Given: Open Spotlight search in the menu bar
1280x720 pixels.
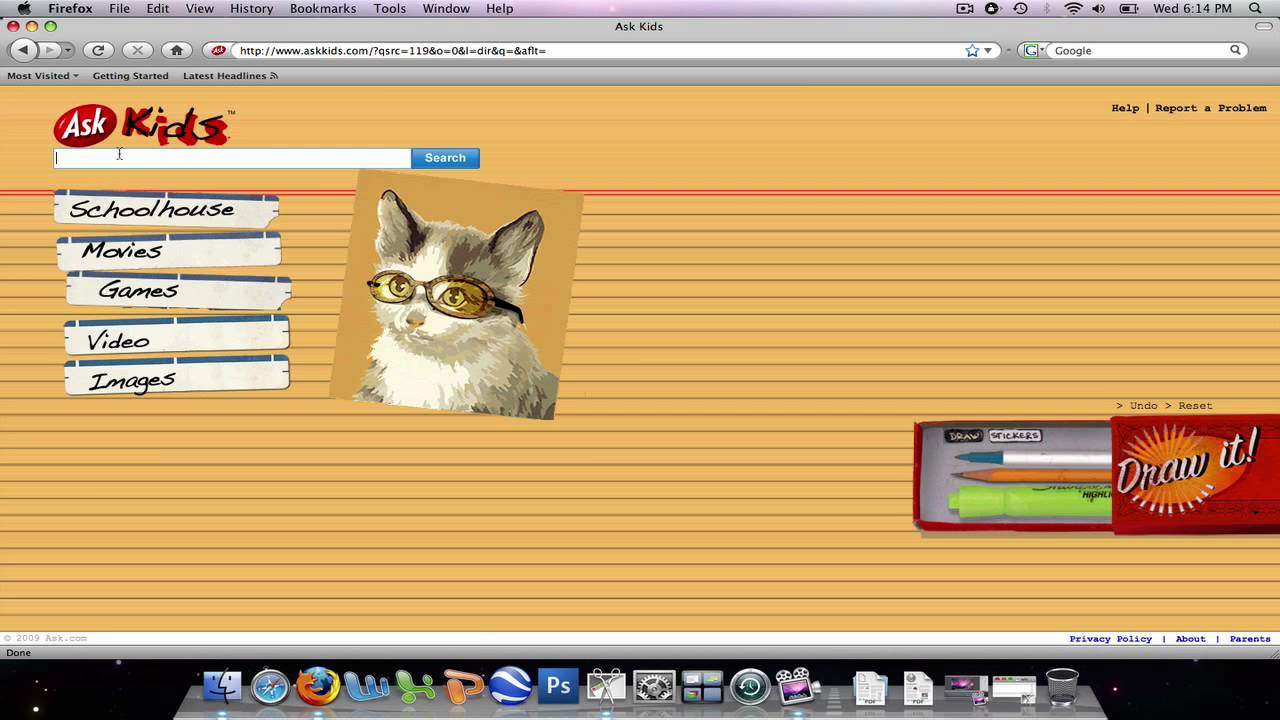Looking at the screenshot, I should point(1255,9).
